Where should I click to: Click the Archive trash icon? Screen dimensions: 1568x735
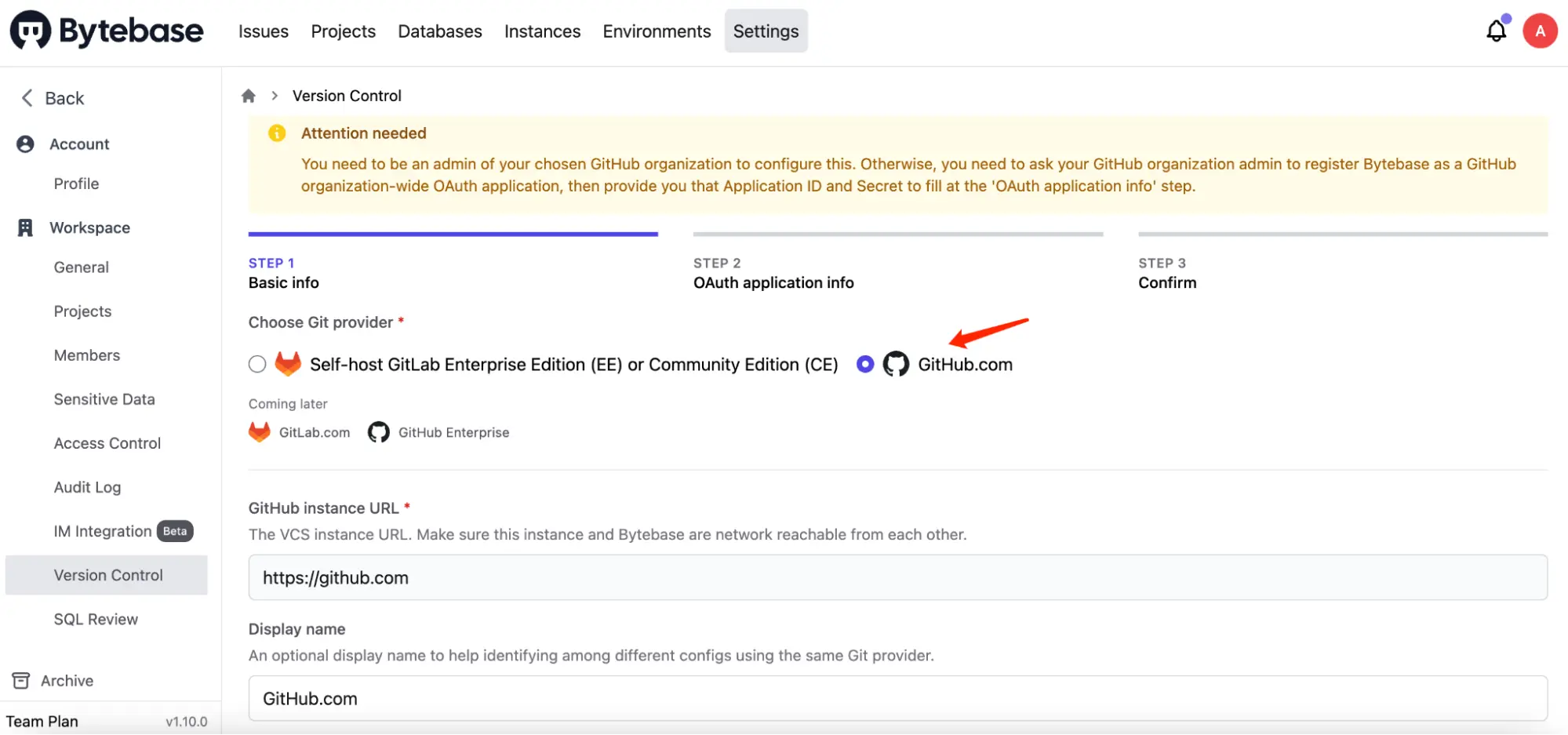(x=22, y=680)
